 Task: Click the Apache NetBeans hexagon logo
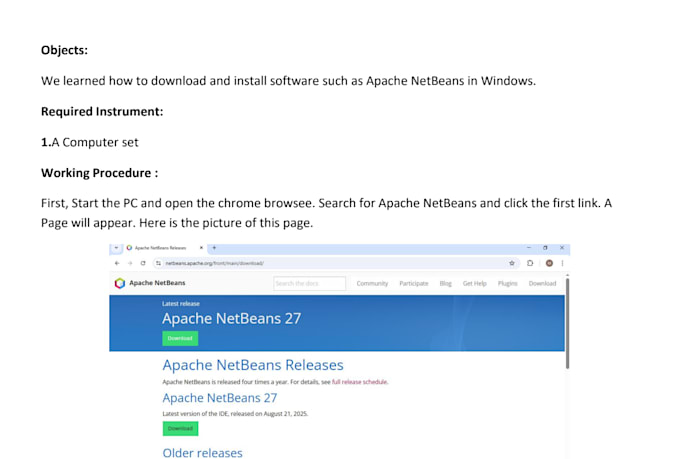coord(120,283)
